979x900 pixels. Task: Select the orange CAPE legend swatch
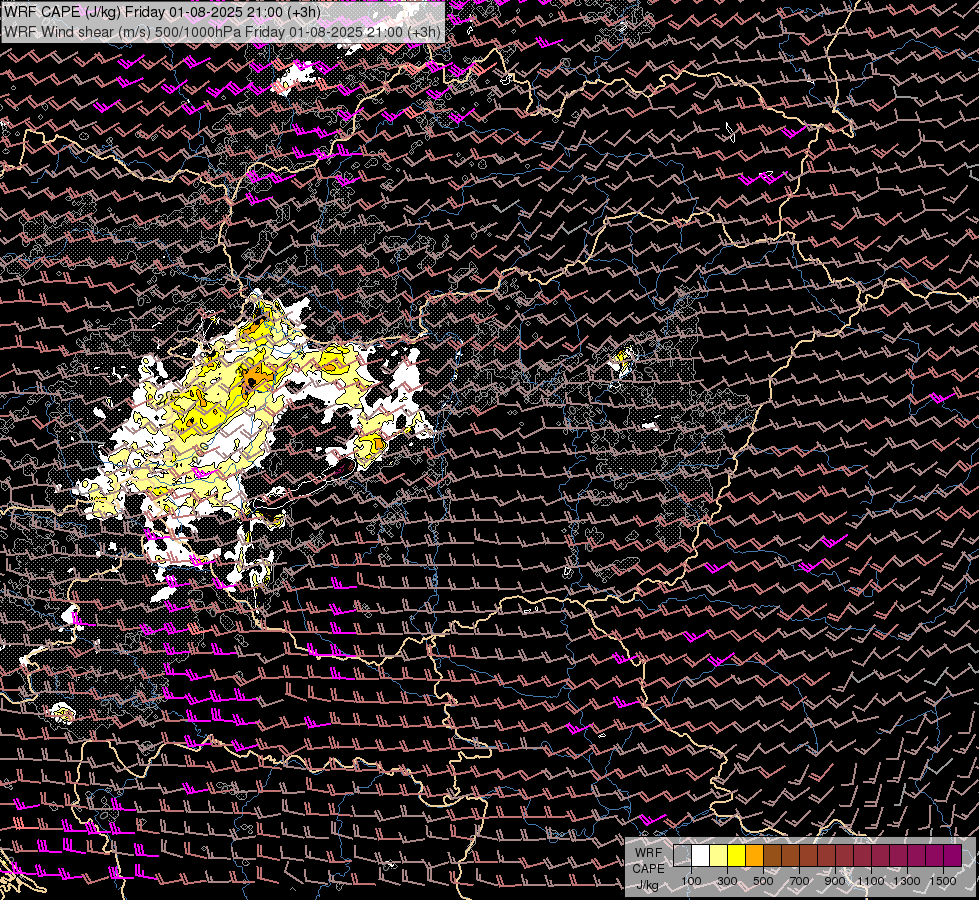[754, 856]
